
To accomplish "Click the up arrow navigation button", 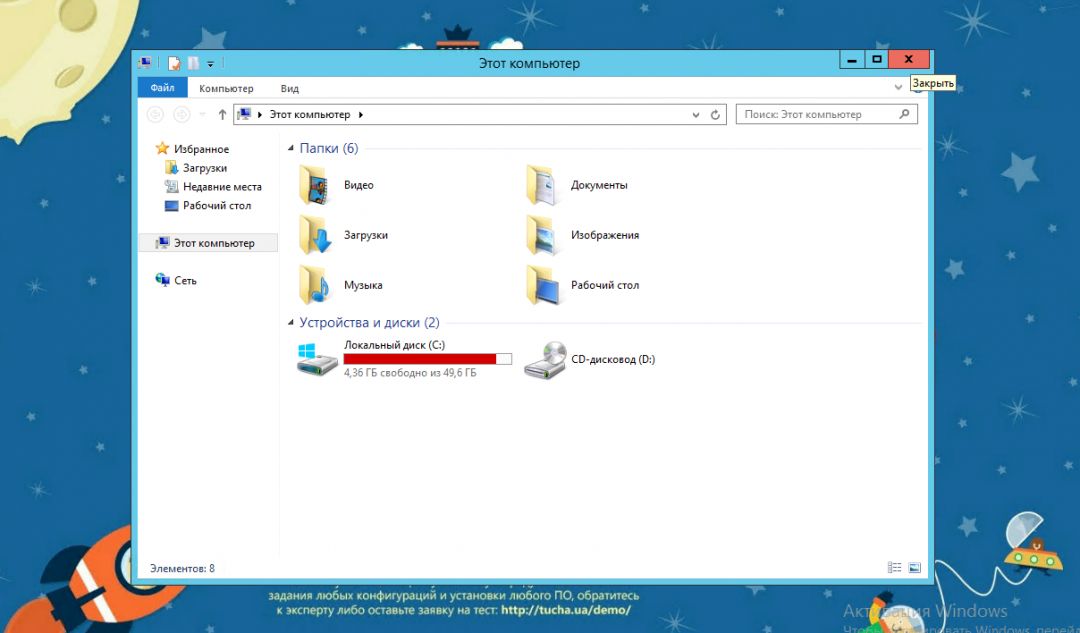I will [x=222, y=115].
